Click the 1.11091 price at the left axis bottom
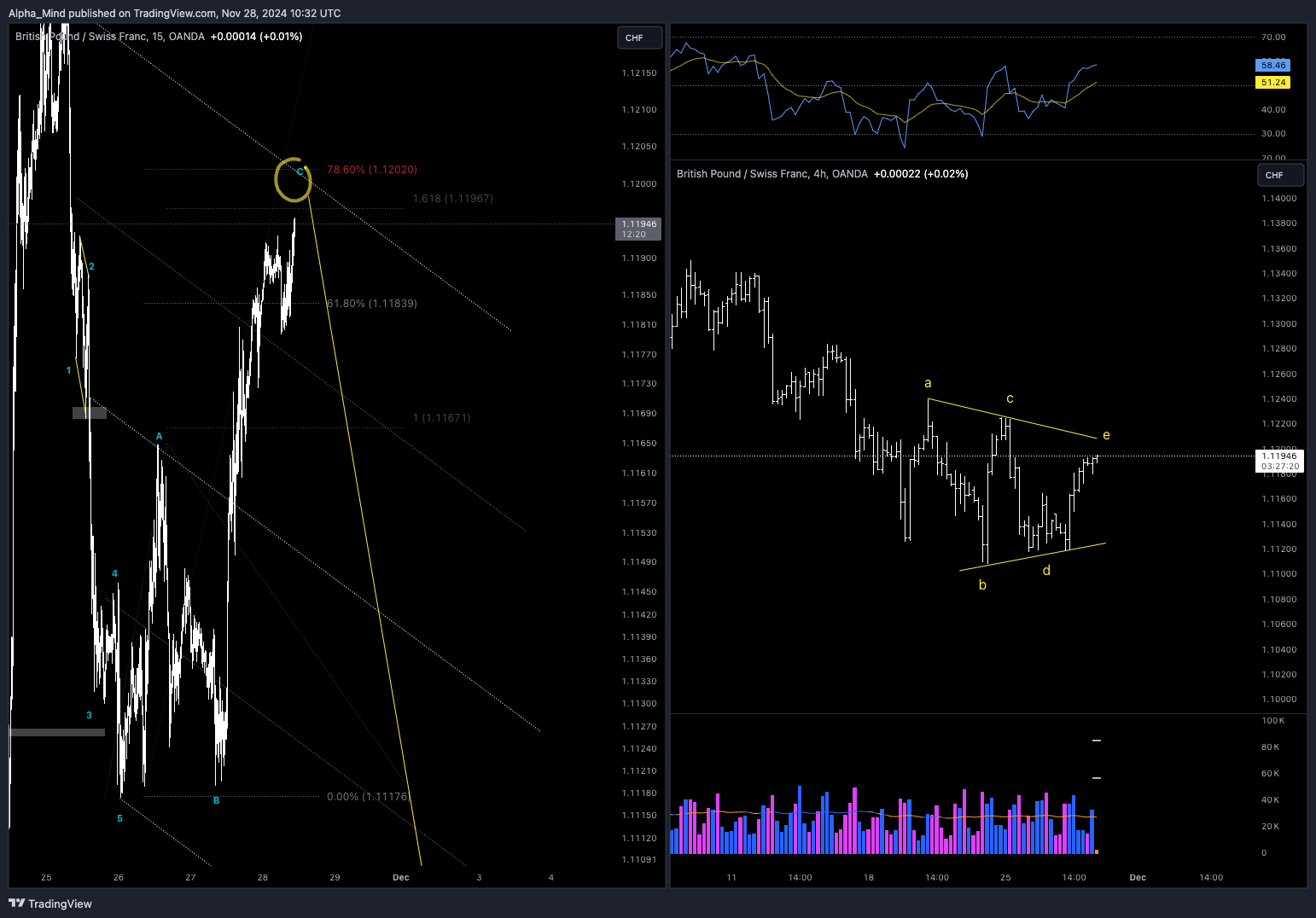Image resolution: width=1316 pixels, height=918 pixels. [639, 860]
